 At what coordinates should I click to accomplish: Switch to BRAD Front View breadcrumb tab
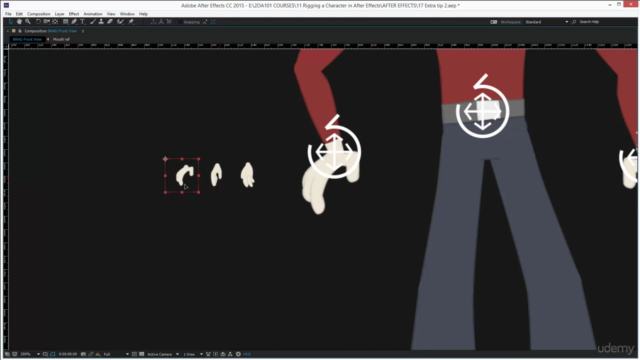(x=27, y=39)
